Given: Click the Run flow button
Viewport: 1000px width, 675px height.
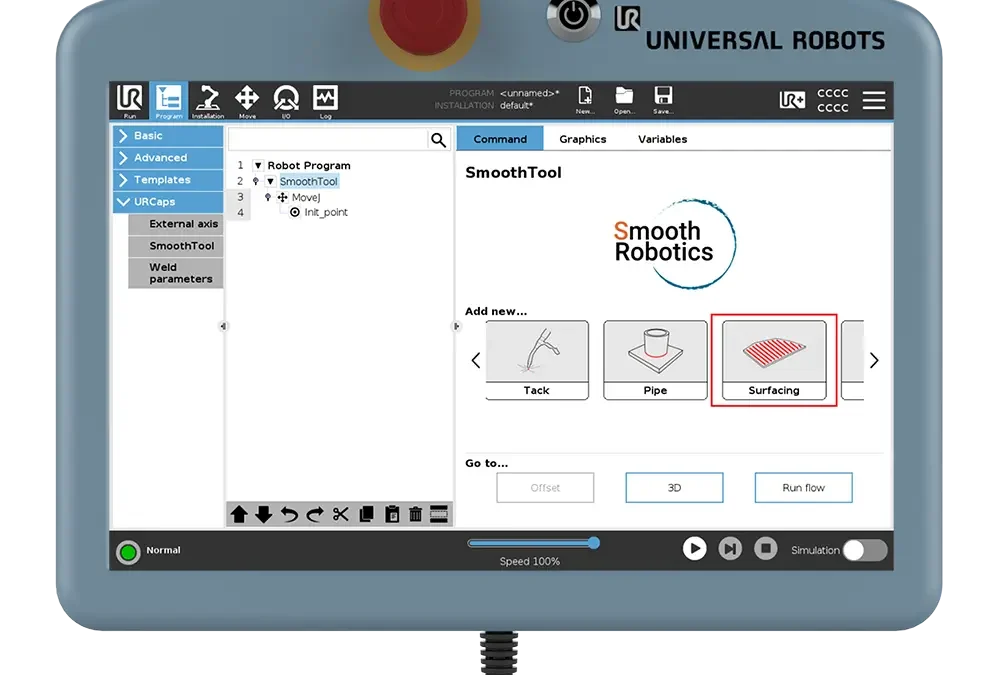Looking at the screenshot, I should click(804, 488).
